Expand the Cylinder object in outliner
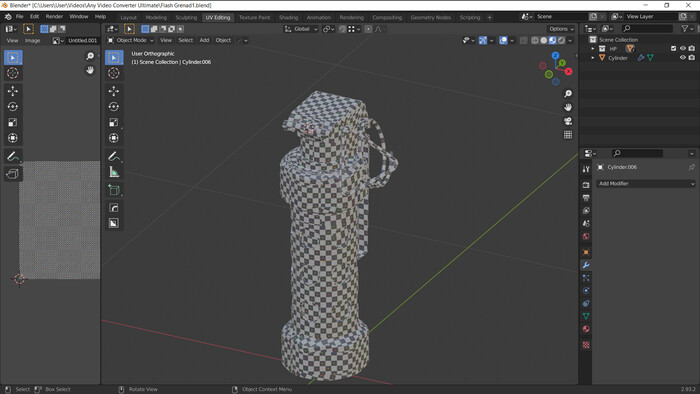 pos(593,58)
